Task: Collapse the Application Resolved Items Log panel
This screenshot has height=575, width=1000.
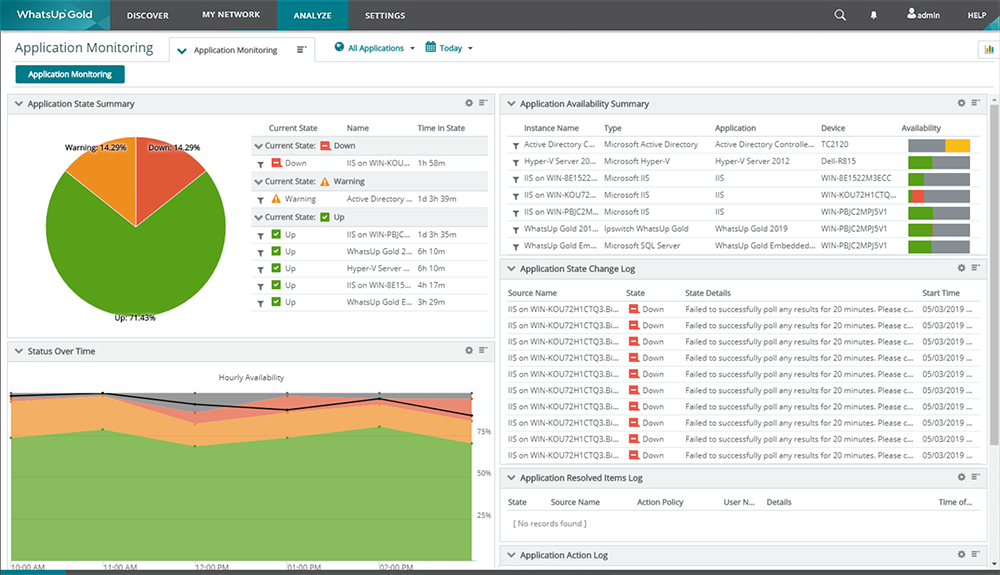Action: click(511, 477)
